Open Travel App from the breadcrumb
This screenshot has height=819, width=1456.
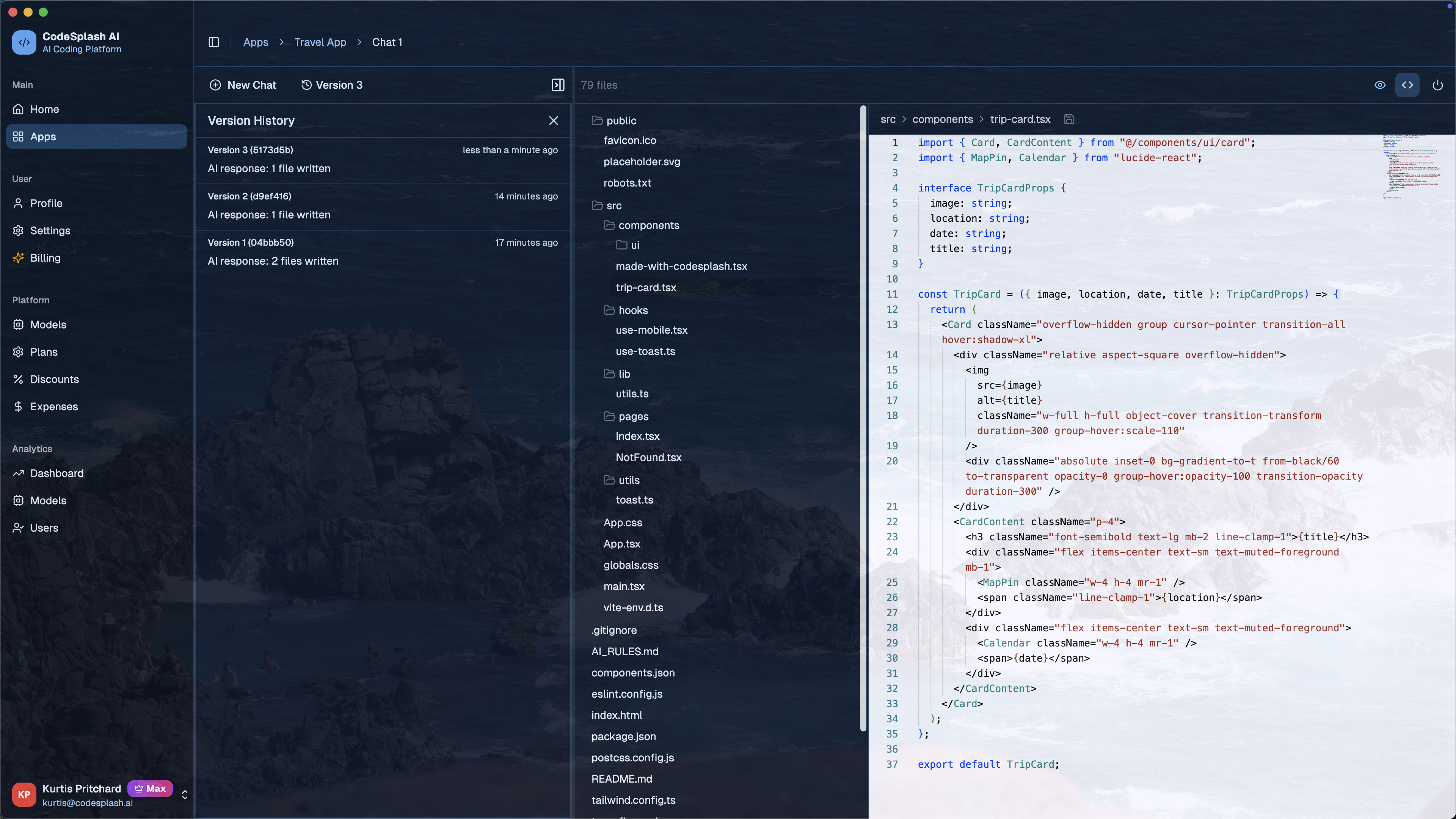[x=320, y=42]
